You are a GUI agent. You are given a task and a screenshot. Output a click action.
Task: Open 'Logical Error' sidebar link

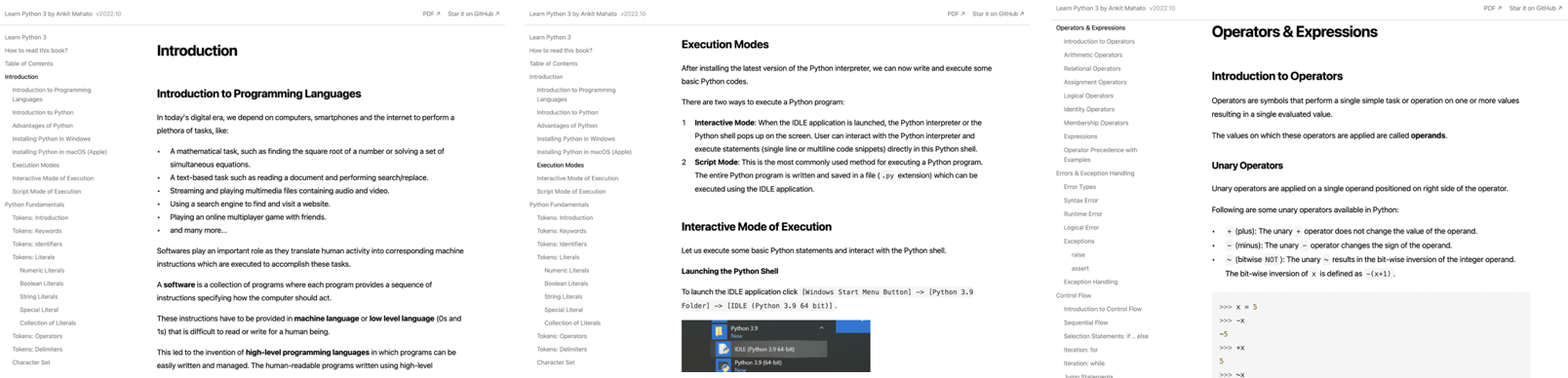[1081, 228]
